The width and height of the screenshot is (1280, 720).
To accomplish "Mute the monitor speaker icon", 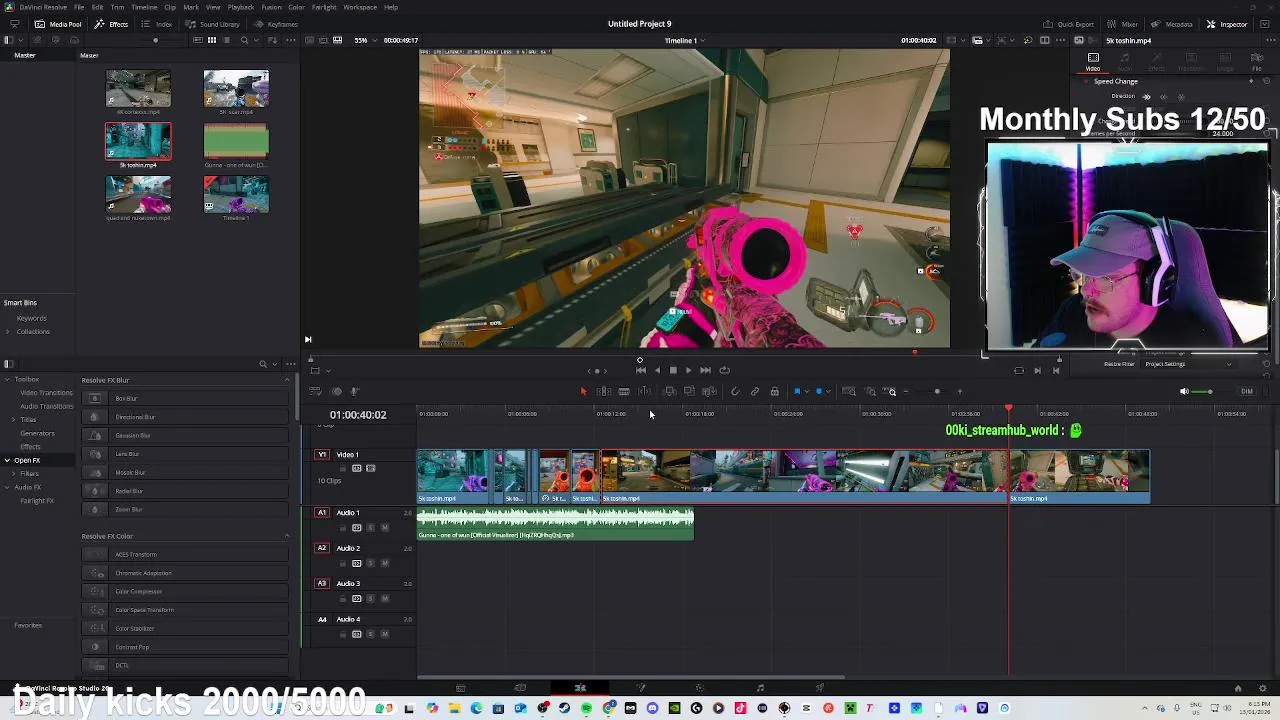I will point(1184,391).
